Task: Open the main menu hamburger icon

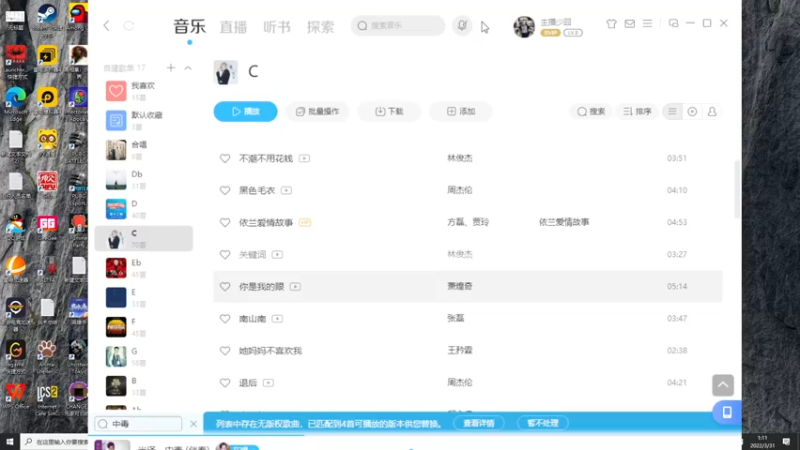Action: point(647,23)
